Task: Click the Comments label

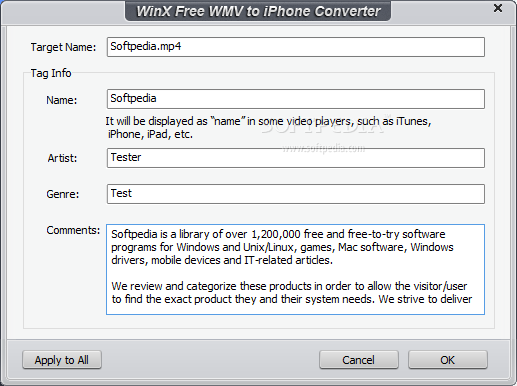Action: click(73, 230)
